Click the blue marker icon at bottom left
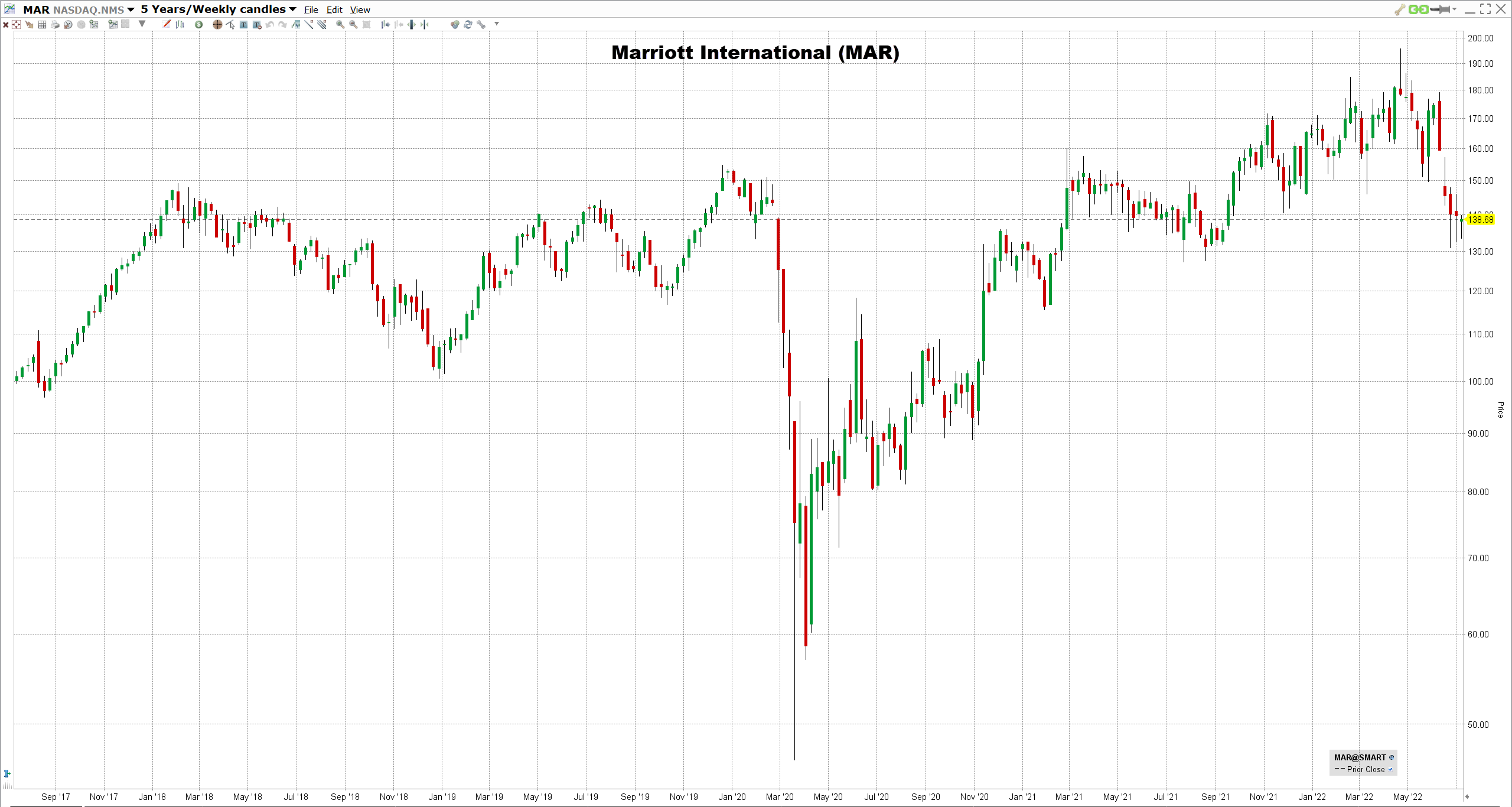Viewport: 1512px width, 807px height. (7, 773)
